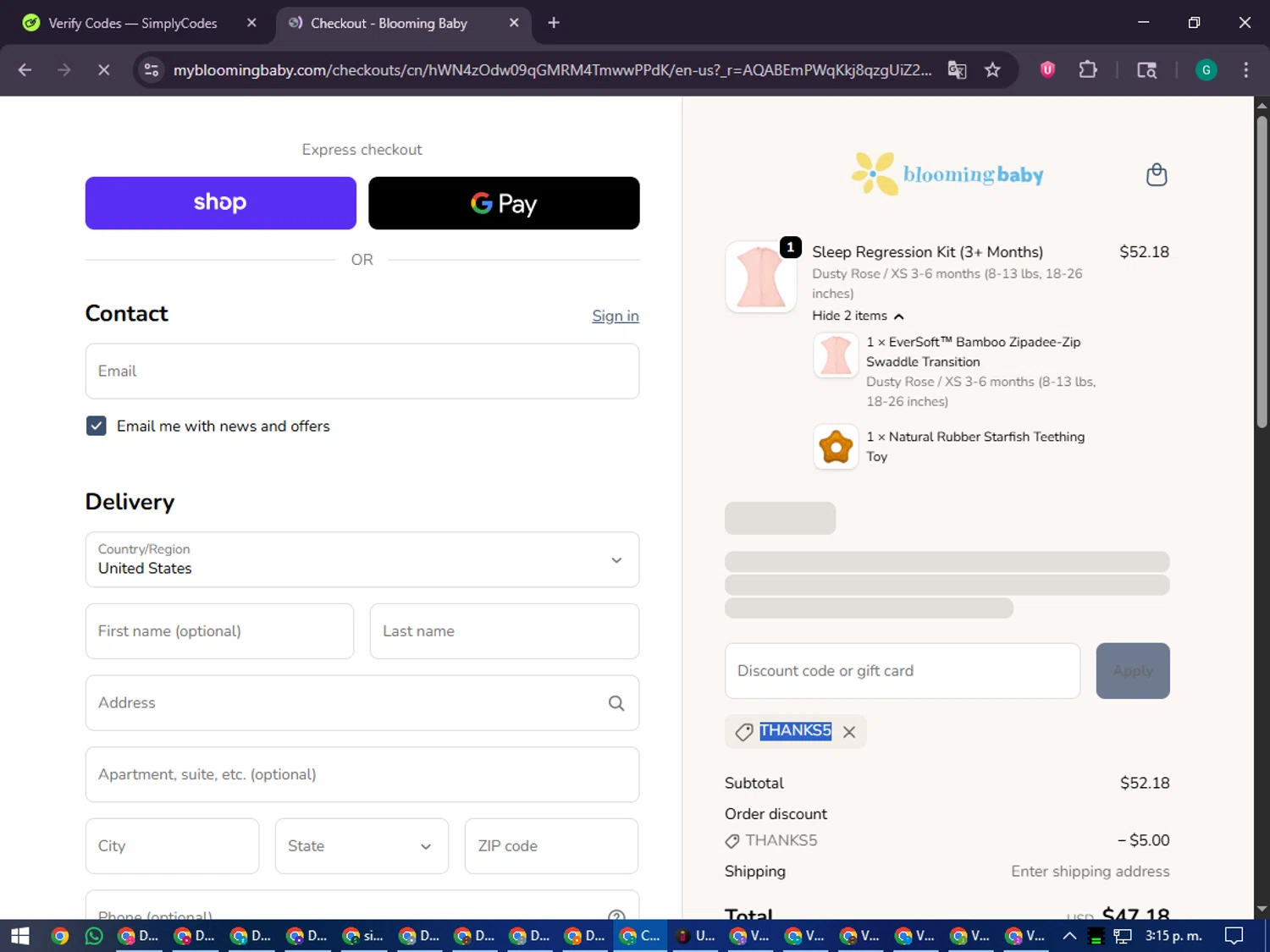Image resolution: width=1270 pixels, height=952 pixels.
Task: Open the Chrome extensions puzzle menu
Action: click(x=1088, y=70)
